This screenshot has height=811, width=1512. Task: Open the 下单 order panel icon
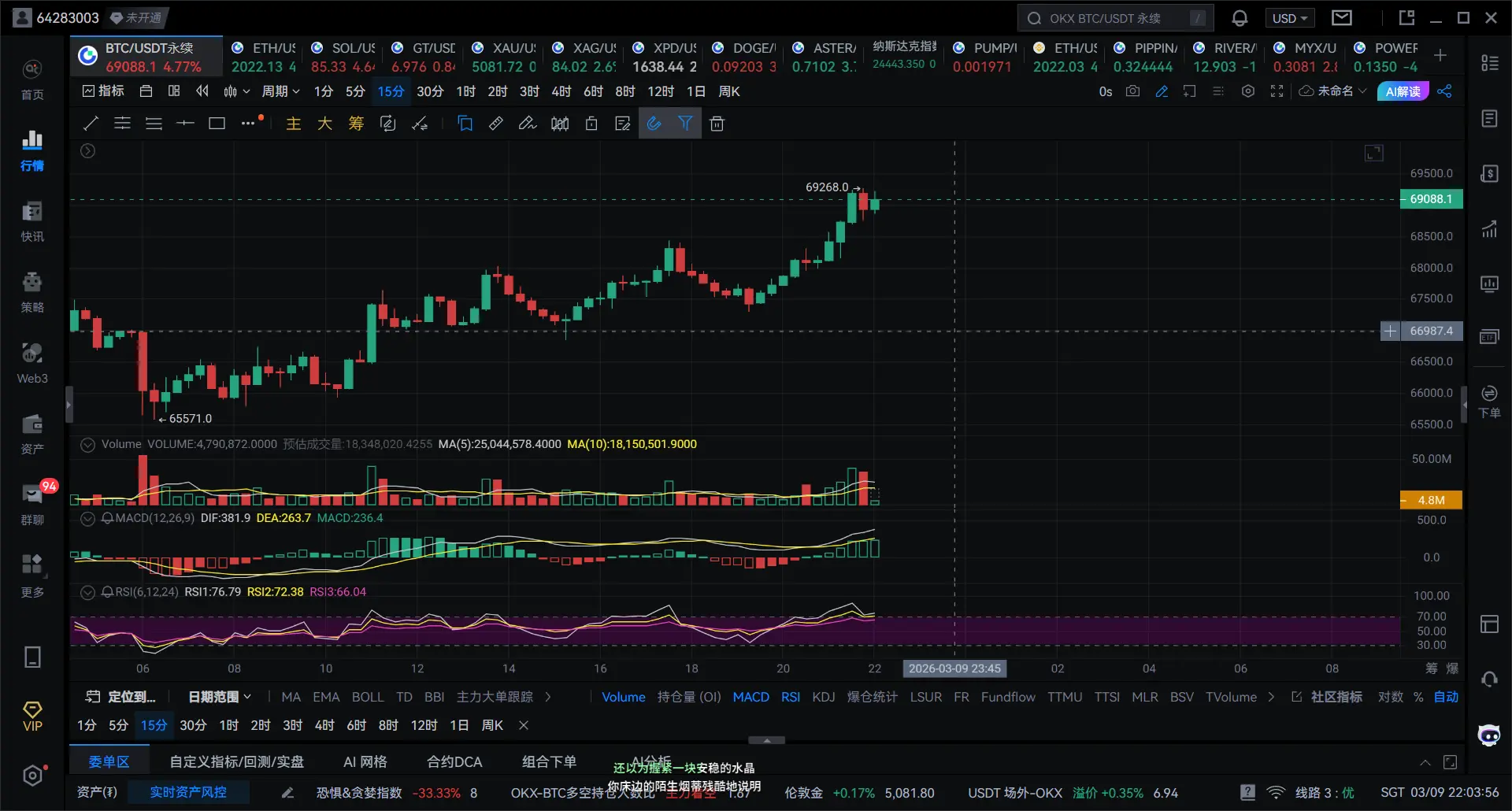1488,401
